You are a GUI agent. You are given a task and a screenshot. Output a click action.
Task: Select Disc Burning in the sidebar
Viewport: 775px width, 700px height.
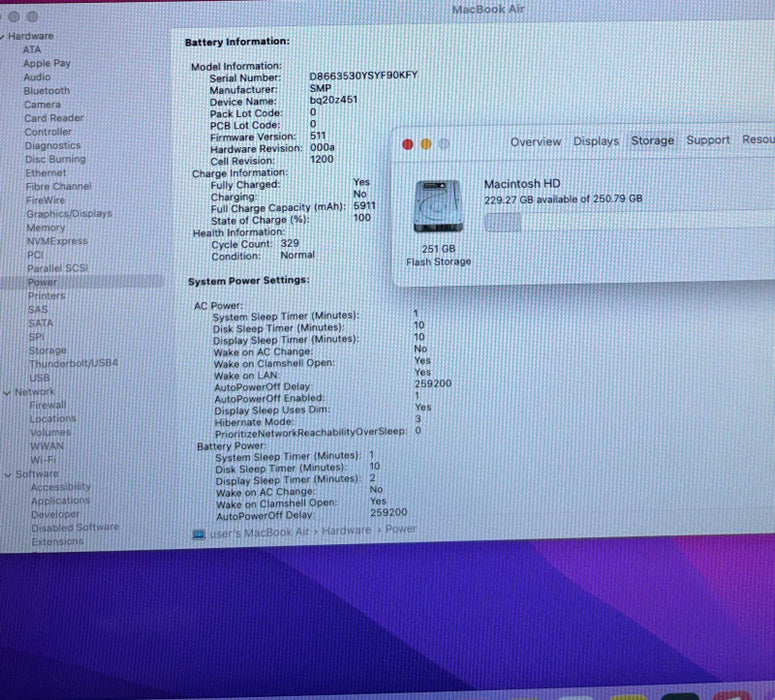coord(55,159)
